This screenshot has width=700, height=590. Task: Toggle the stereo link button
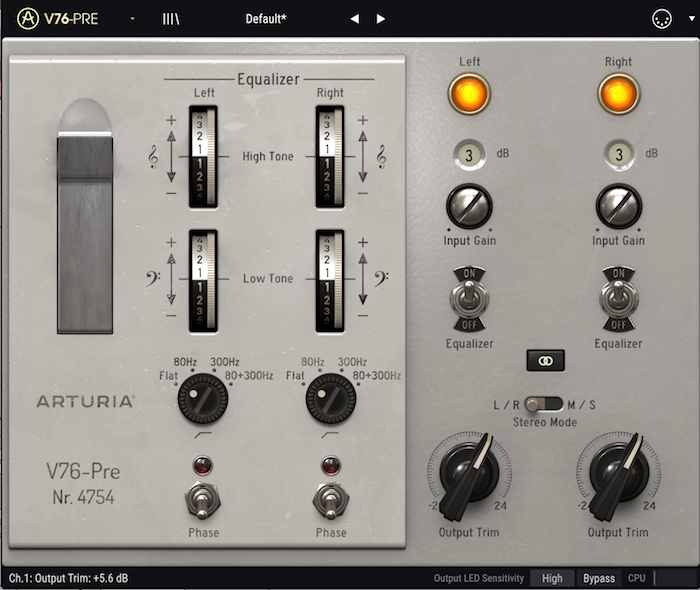click(x=545, y=361)
